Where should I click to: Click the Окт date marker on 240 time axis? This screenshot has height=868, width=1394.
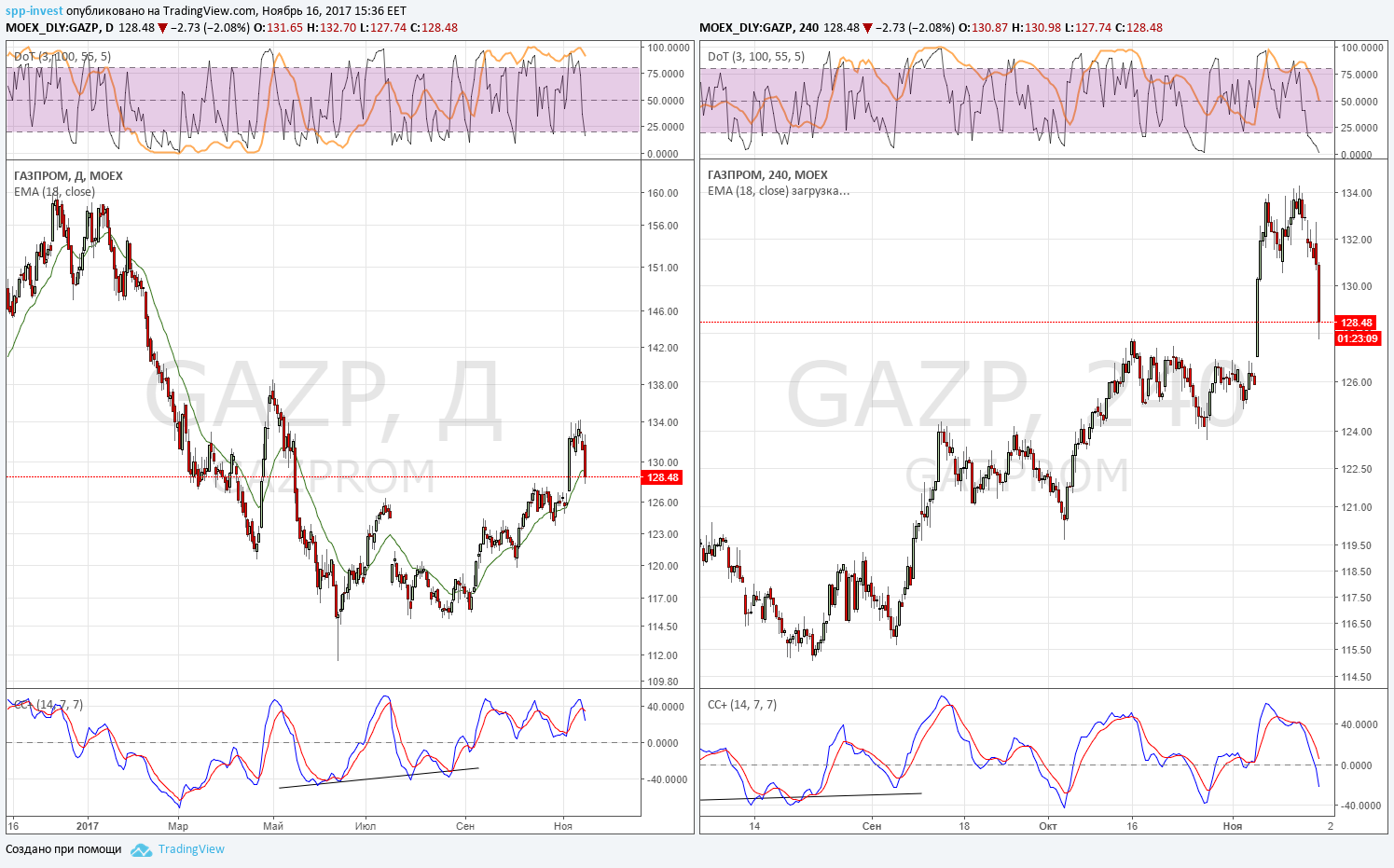point(1047,826)
